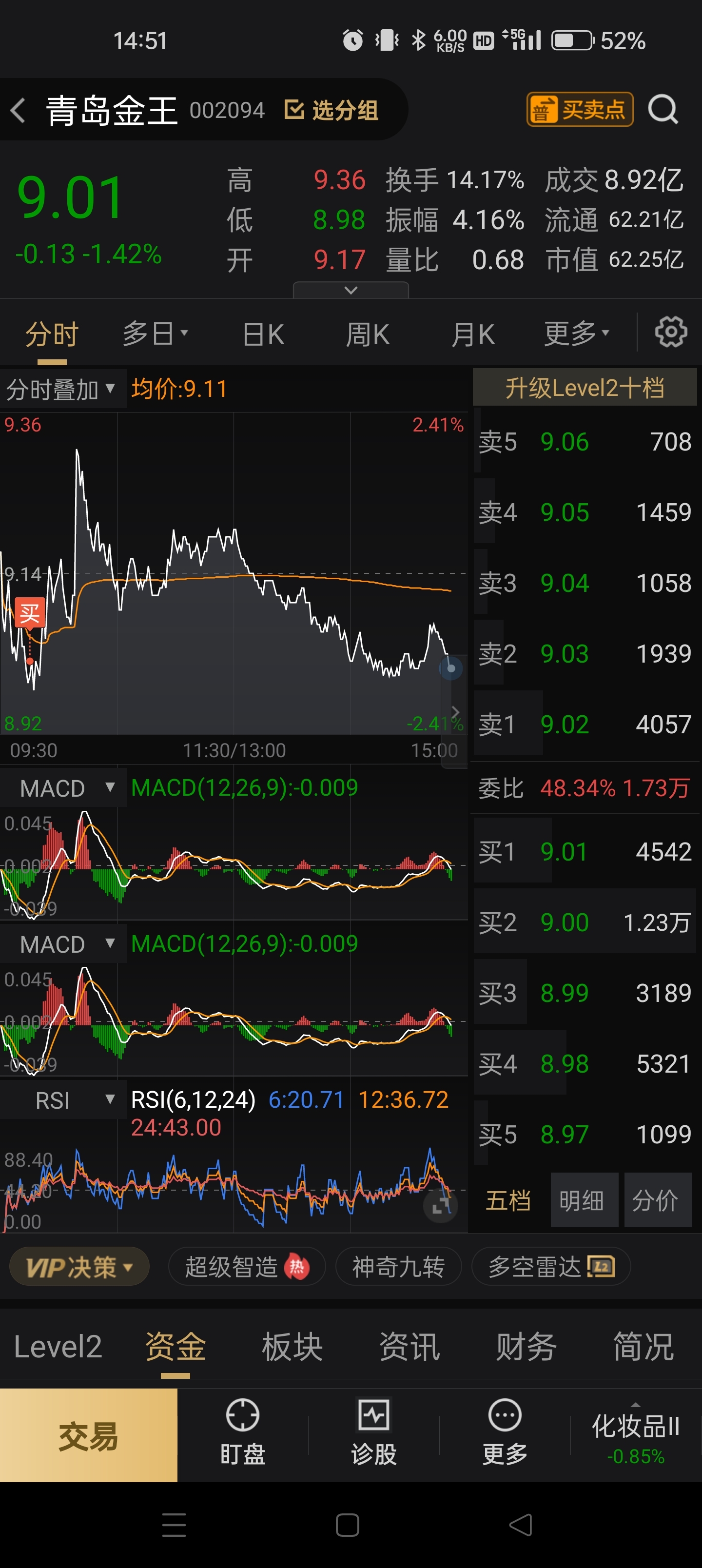Add stock via 选分组 group selector
Screen dimensions: 702x1568
332,110
